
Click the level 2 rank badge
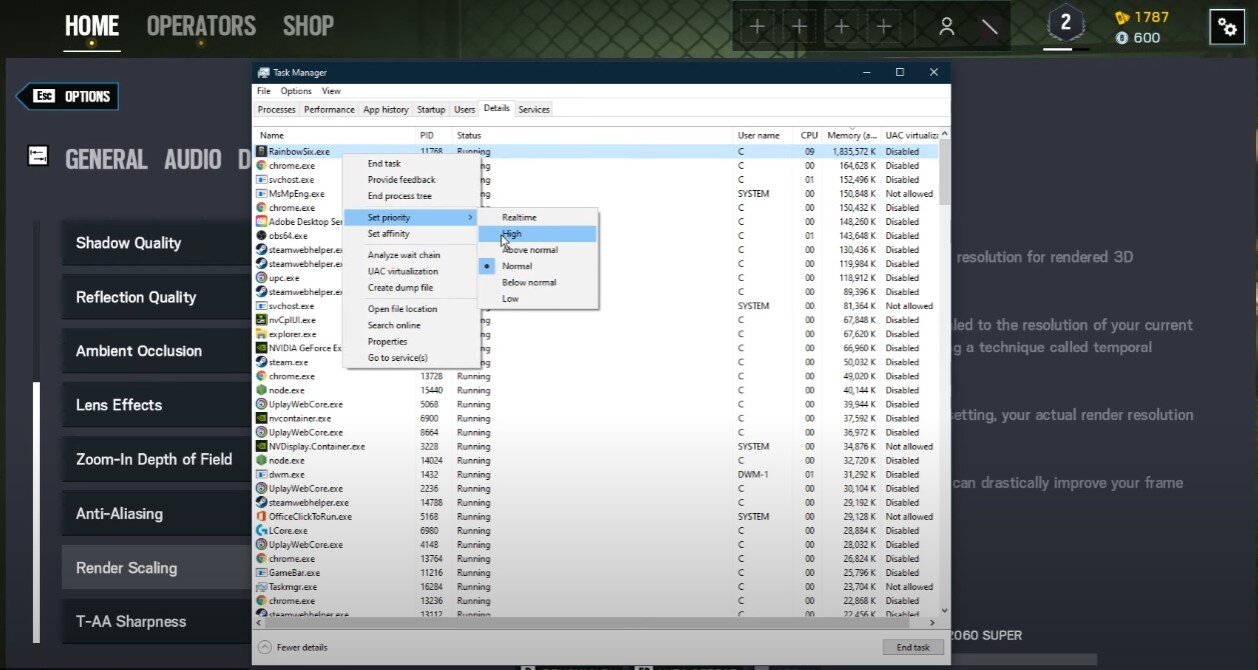click(x=1065, y=24)
